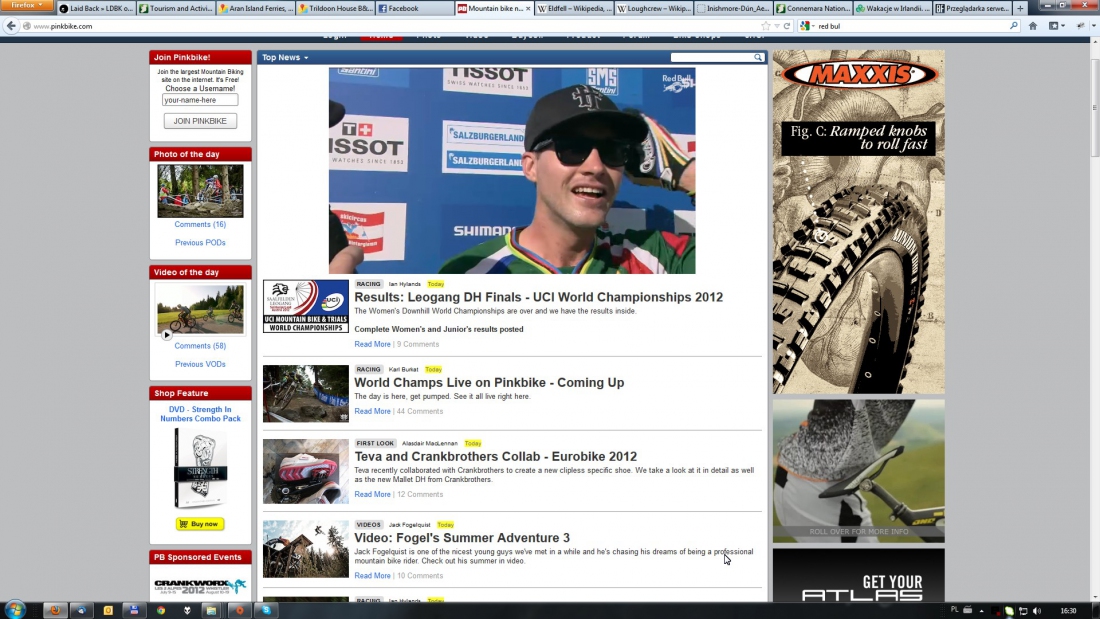Image resolution: width=1100 pixels, height=619 pixels.
Task: Open the Windows Start menu
Action: coord(15,610)
